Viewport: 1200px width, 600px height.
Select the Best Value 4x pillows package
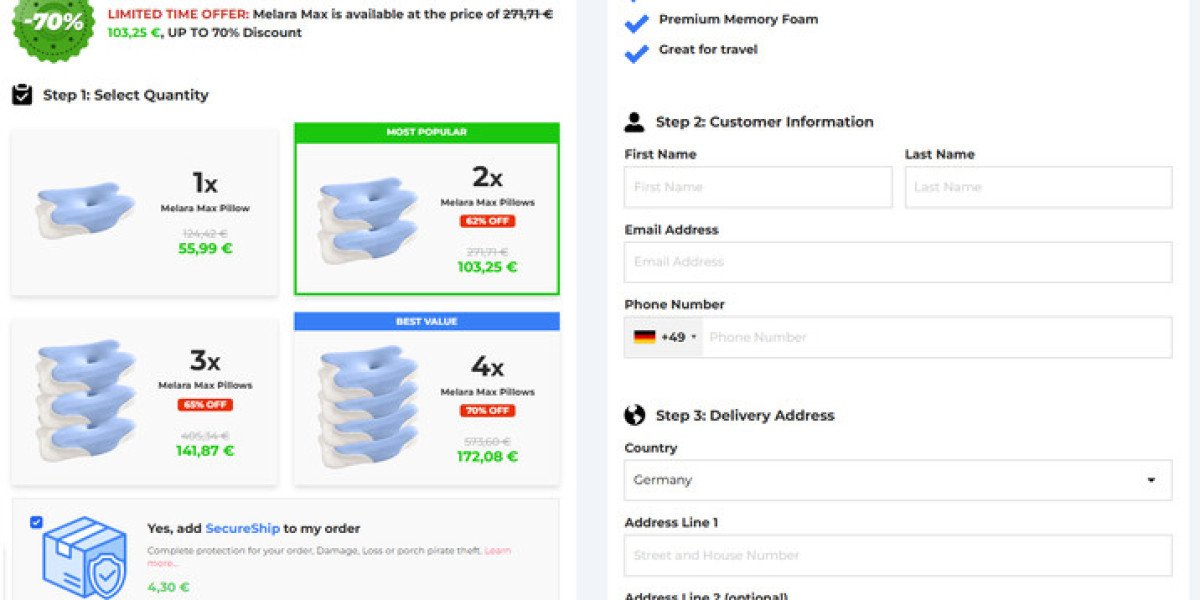[427, 399]
